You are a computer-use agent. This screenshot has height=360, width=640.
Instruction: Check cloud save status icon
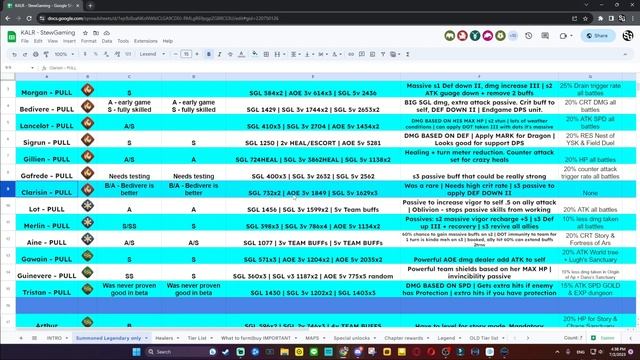coord(107,33)
